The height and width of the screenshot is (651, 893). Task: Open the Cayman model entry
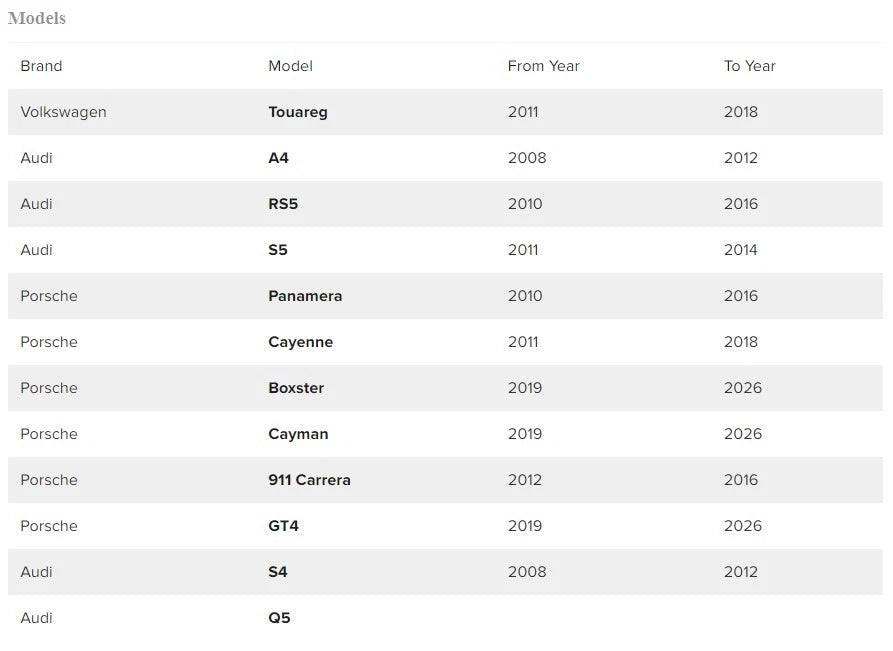click(298, 434)
